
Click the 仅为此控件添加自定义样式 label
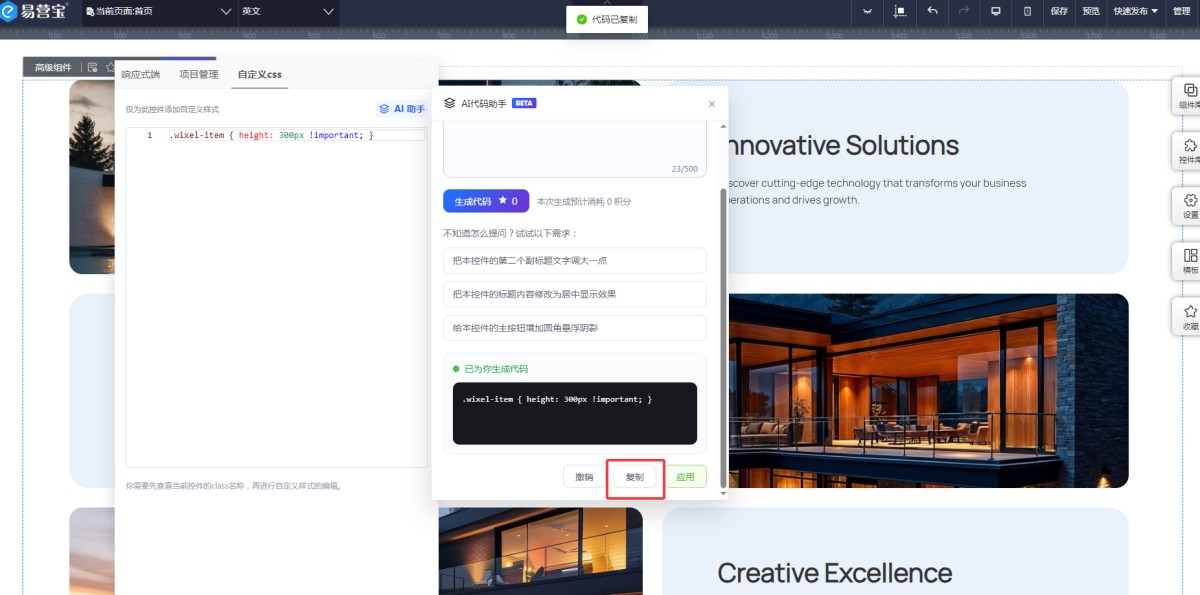point(172,109)
